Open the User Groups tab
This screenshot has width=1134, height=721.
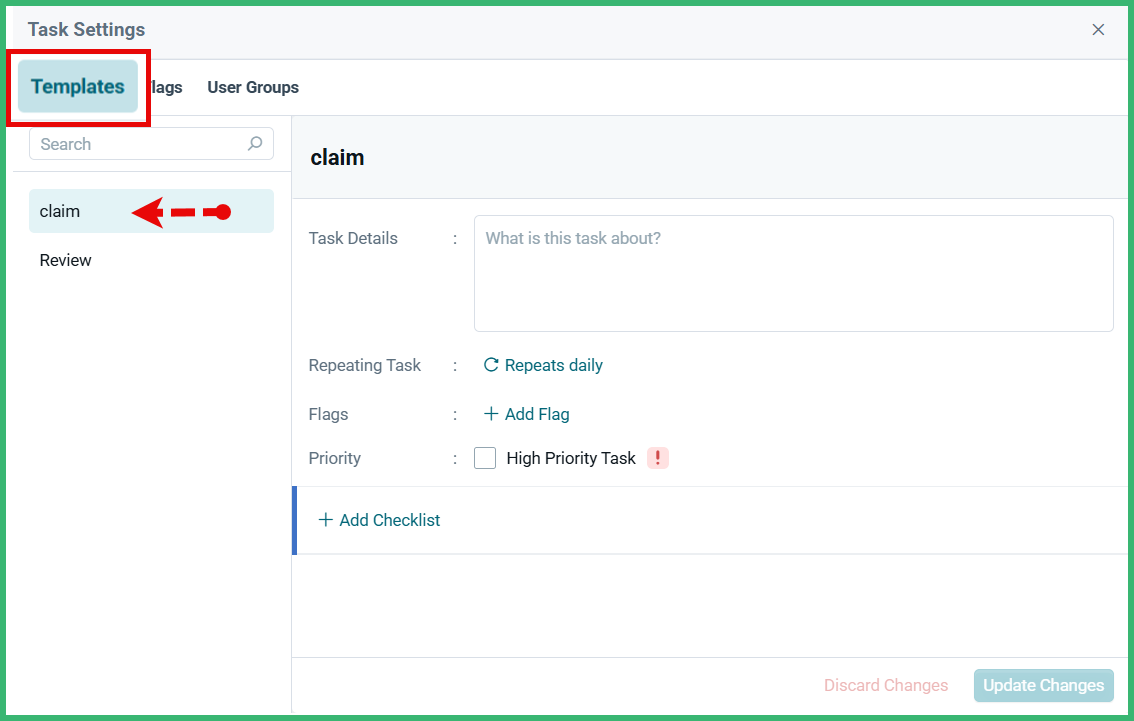pyautogui.click(x=253, y=88)
